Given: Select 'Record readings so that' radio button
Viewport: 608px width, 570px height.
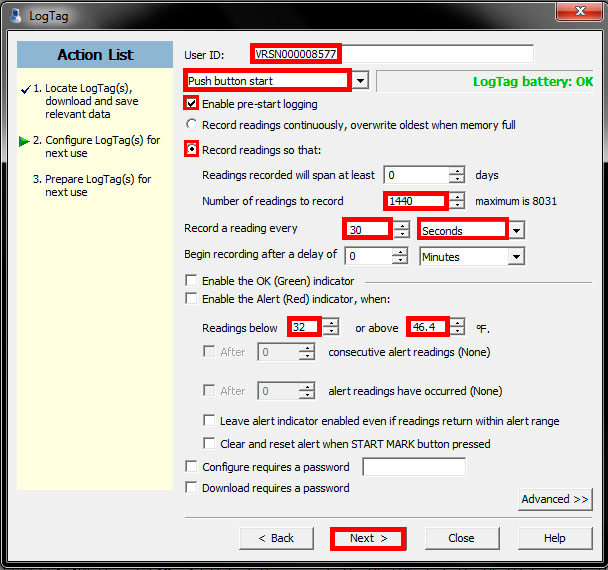Looking at the screenshot, I should tap(192, 150).
